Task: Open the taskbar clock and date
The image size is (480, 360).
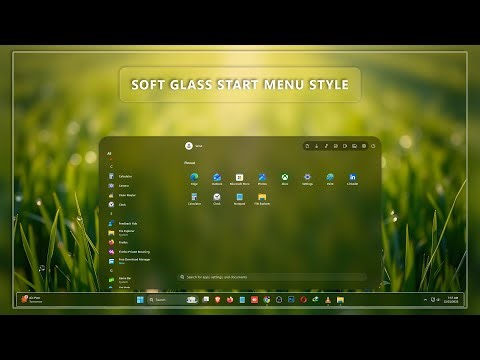Action: [451, 300]
